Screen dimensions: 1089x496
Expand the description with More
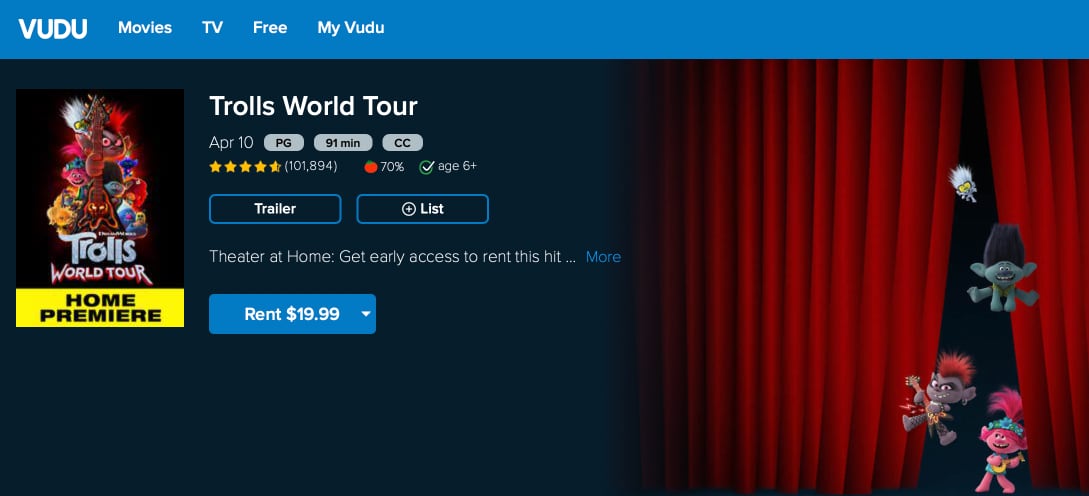pyautogui.click(x=603, y=257)
